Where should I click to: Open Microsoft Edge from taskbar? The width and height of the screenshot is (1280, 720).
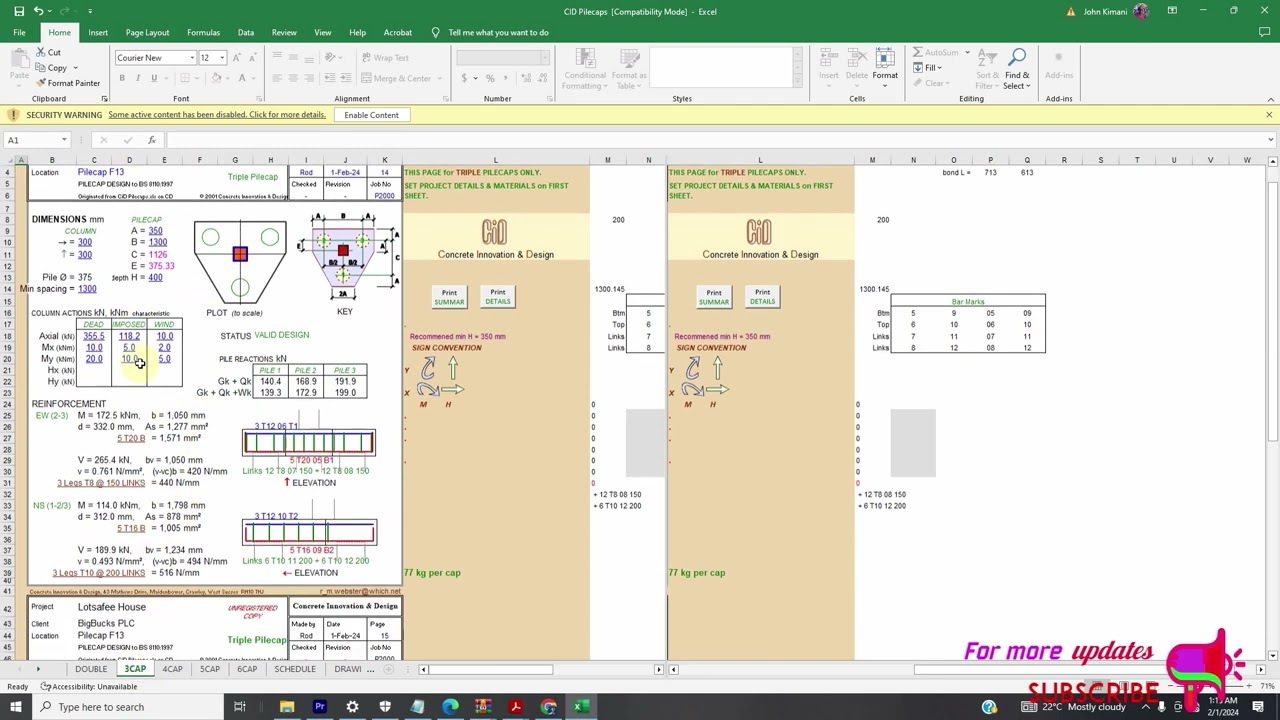click(x=450, y=707)
